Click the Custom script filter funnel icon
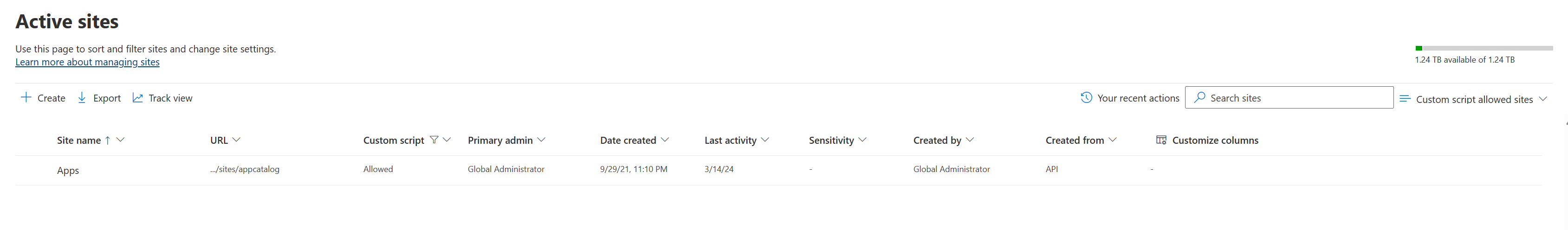The image size is (1568, 230). coord(434,140)
